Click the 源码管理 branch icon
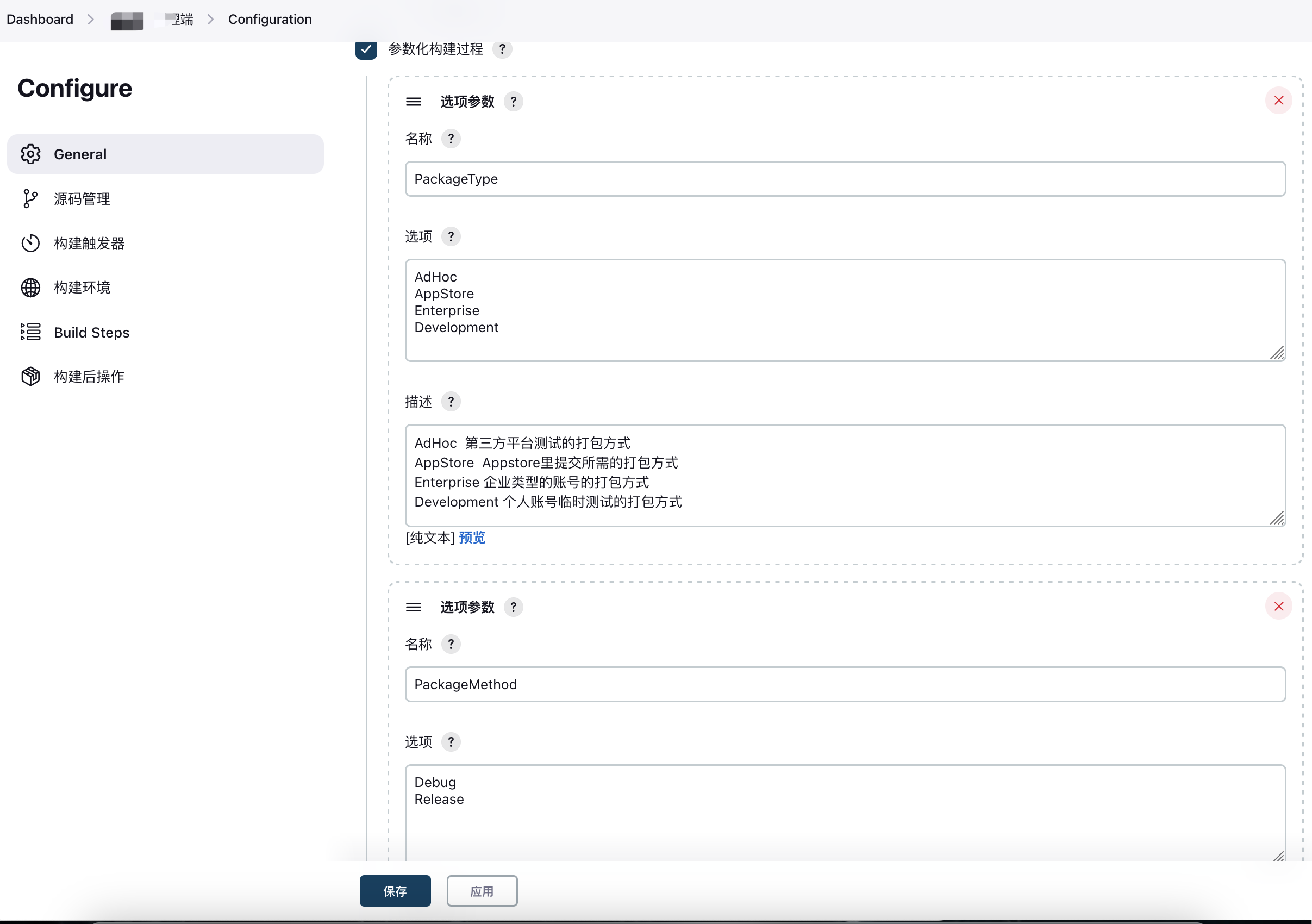This screenshot has width=1312, height=924. [30, 199]
